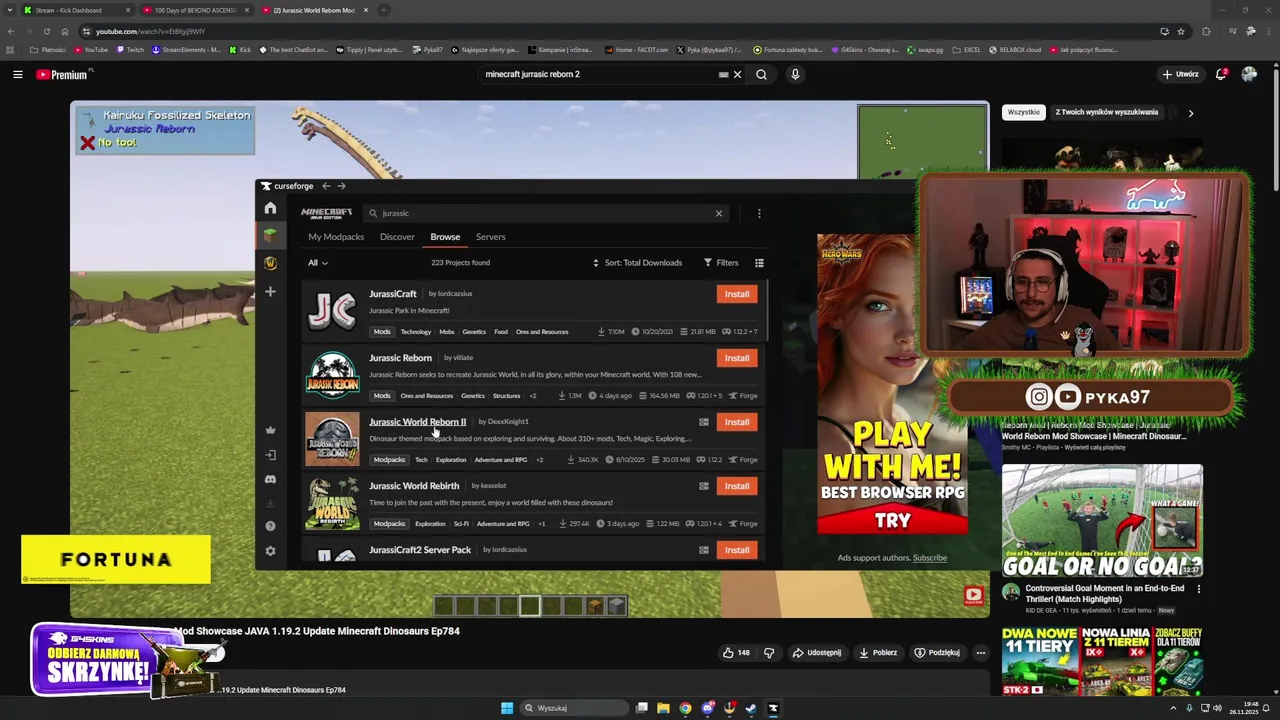Click the CurseForge jurassic search field

point(545,213)
